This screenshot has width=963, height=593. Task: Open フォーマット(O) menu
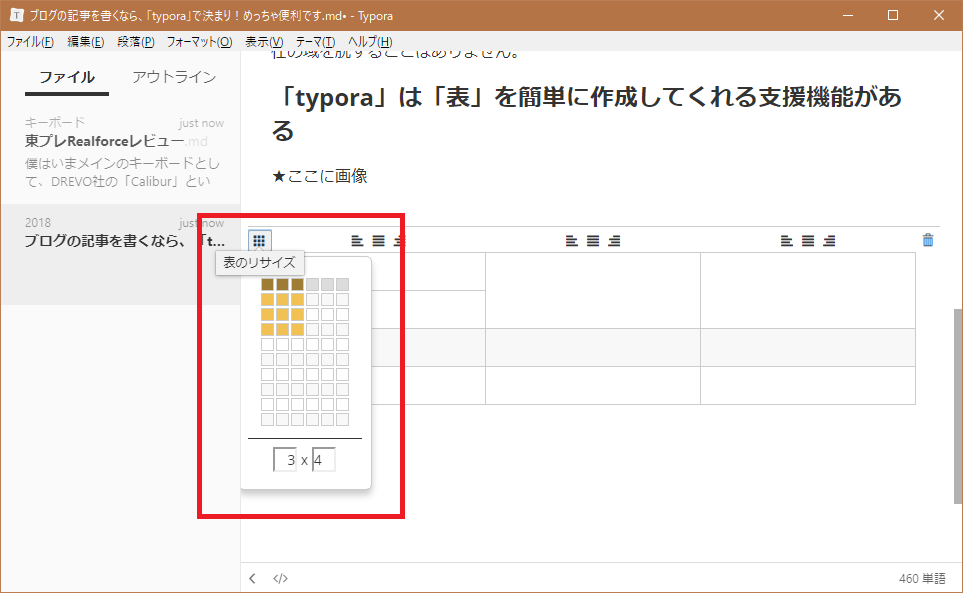pyautogui.click(x=199, y=42)
